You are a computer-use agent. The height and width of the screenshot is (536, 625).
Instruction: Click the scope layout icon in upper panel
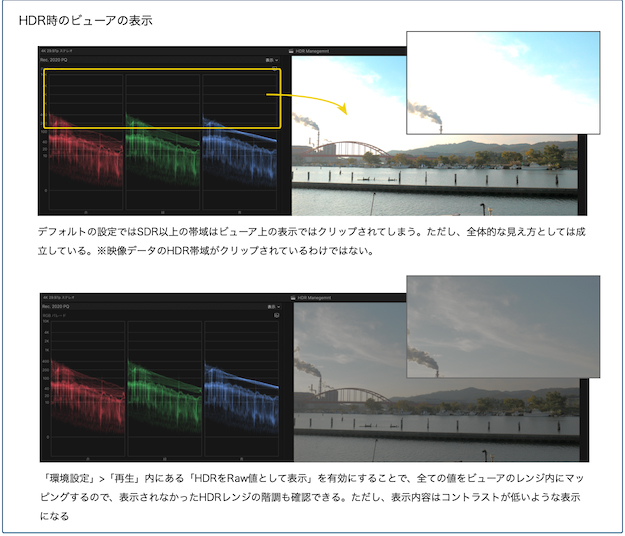click(276, 67)
